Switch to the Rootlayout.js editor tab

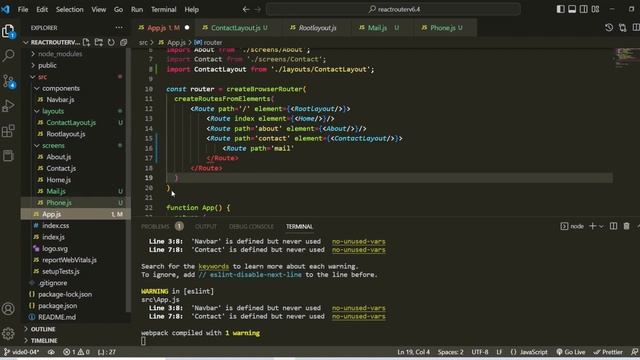[317, 28]
